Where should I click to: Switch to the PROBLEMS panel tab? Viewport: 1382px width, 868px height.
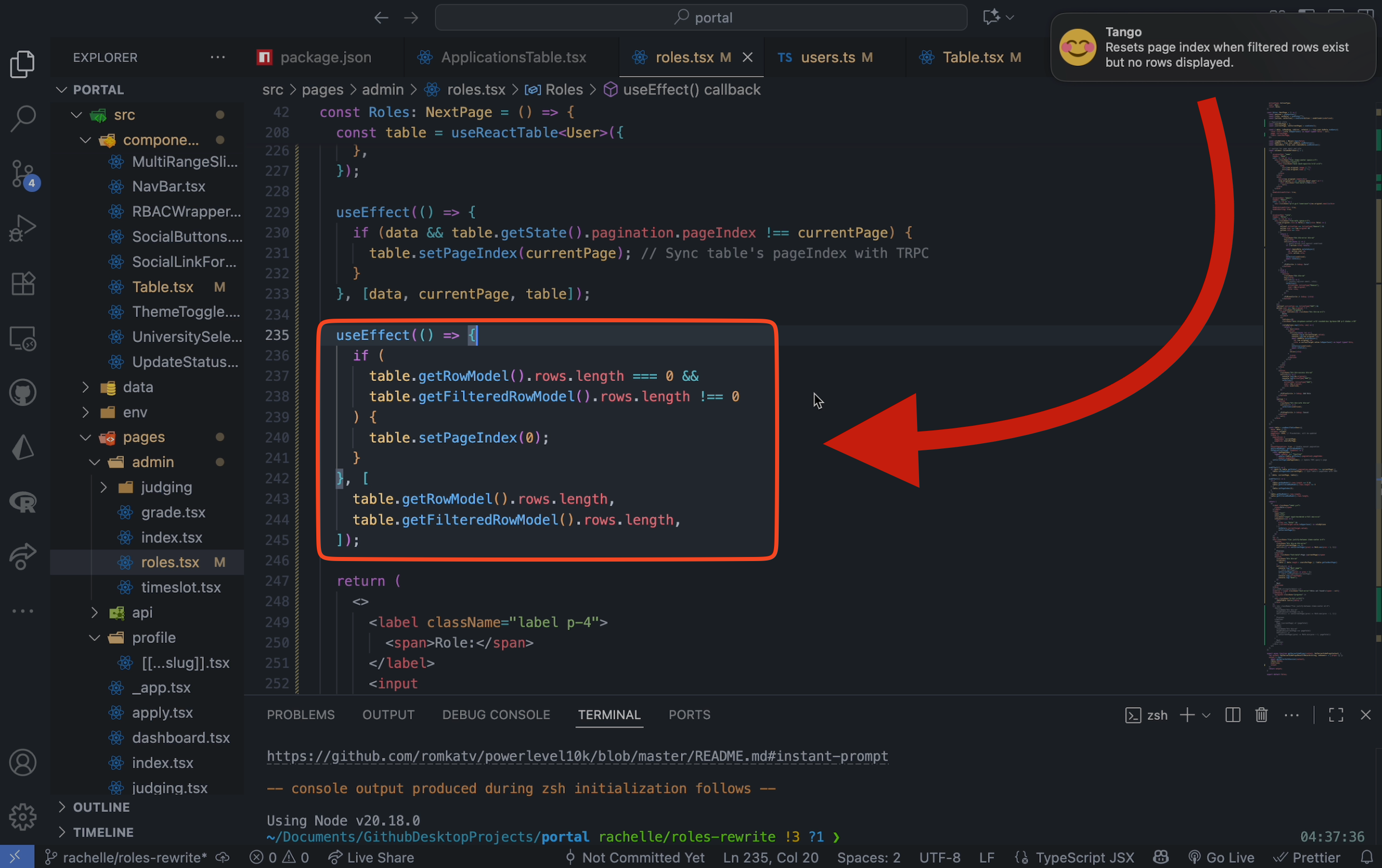pyautogui.click(x=300, y=715)
